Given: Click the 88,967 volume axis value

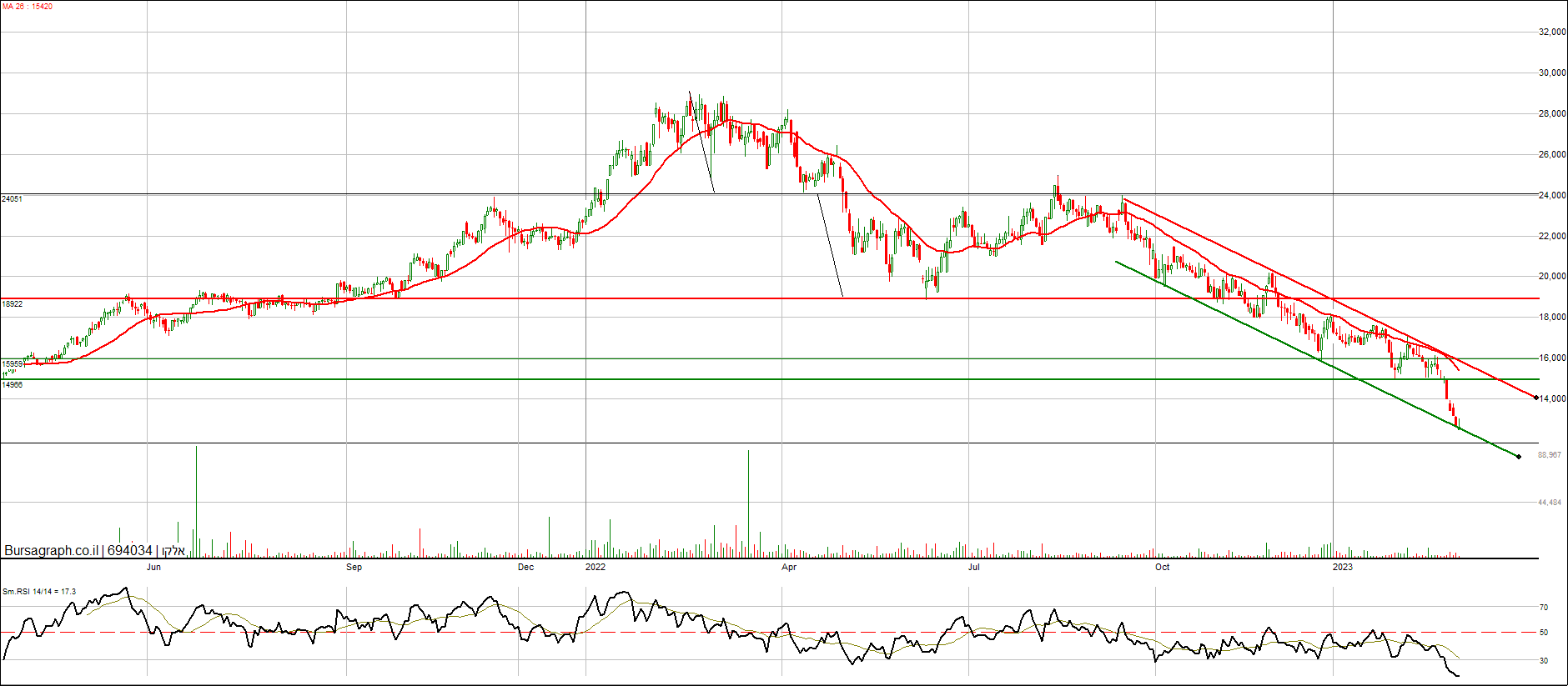Looking at the screenshot, I should [1550, 455].
